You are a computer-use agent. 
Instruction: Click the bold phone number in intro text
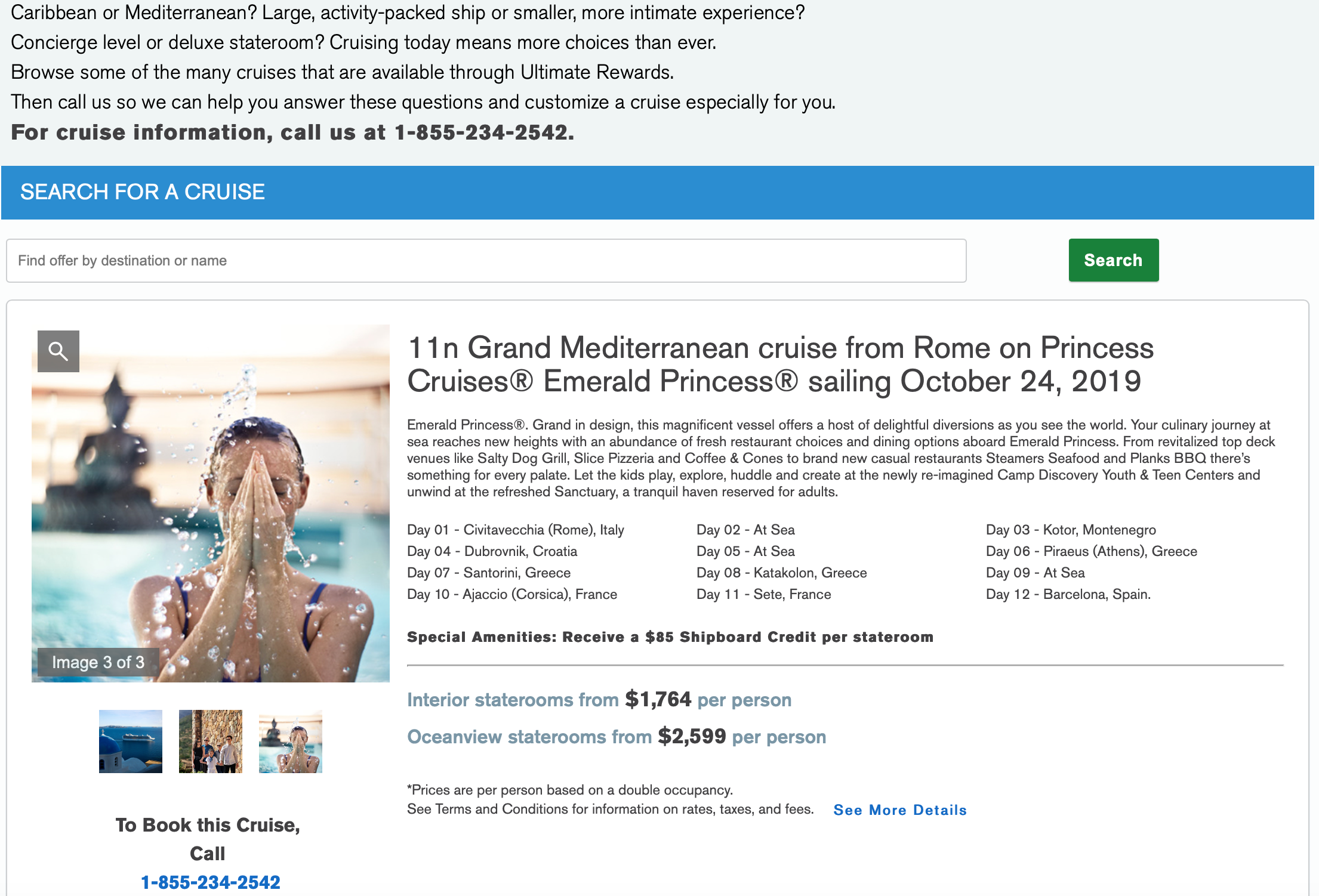(484, 132)
